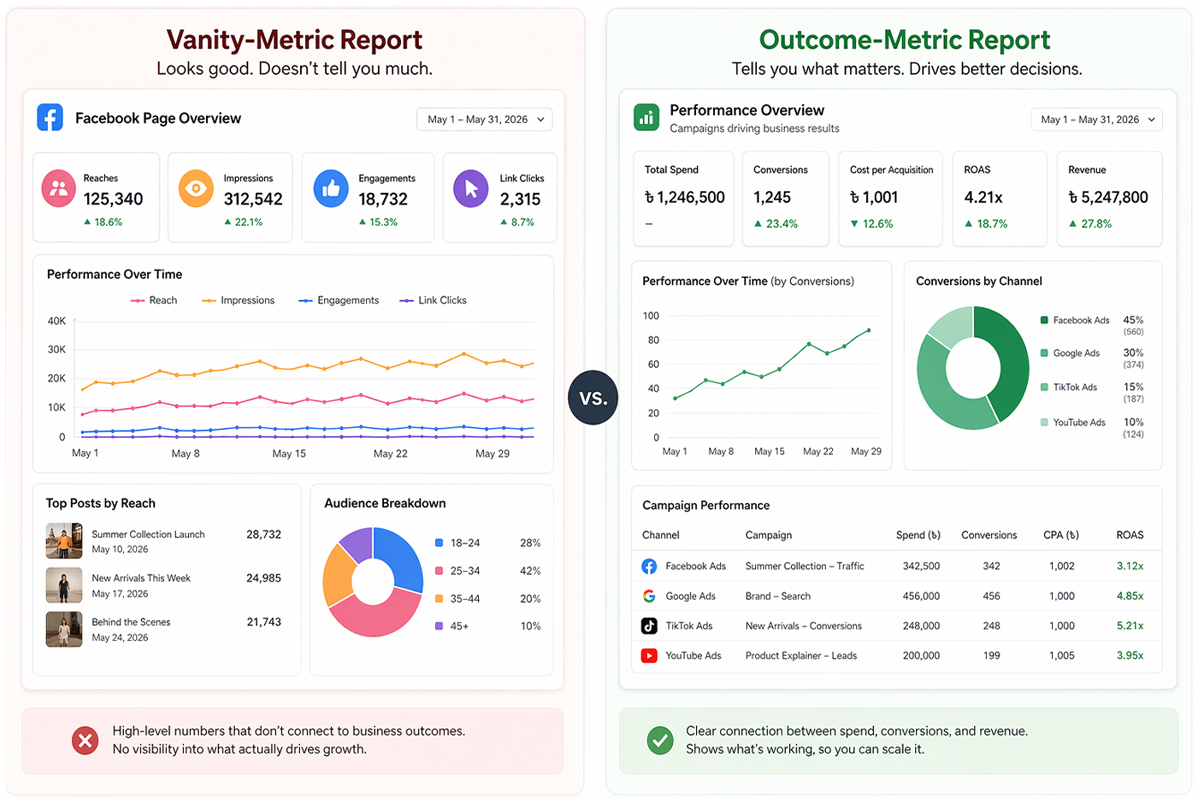This screenshot has width=1200, height=805.
Task: Click the Facebook Page Overview logo icon
Action: click(50, 118)
